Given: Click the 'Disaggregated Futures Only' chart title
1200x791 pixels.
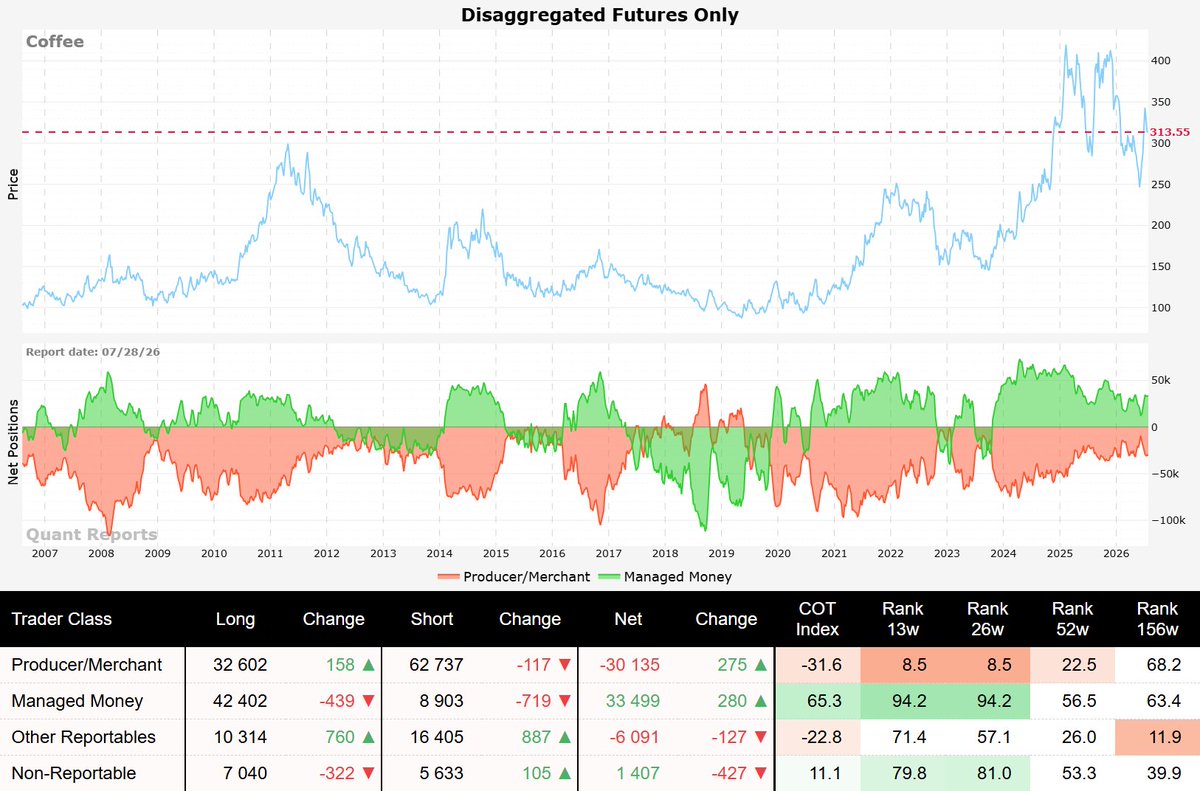Looking at the screenshot, I should (599, 14).
